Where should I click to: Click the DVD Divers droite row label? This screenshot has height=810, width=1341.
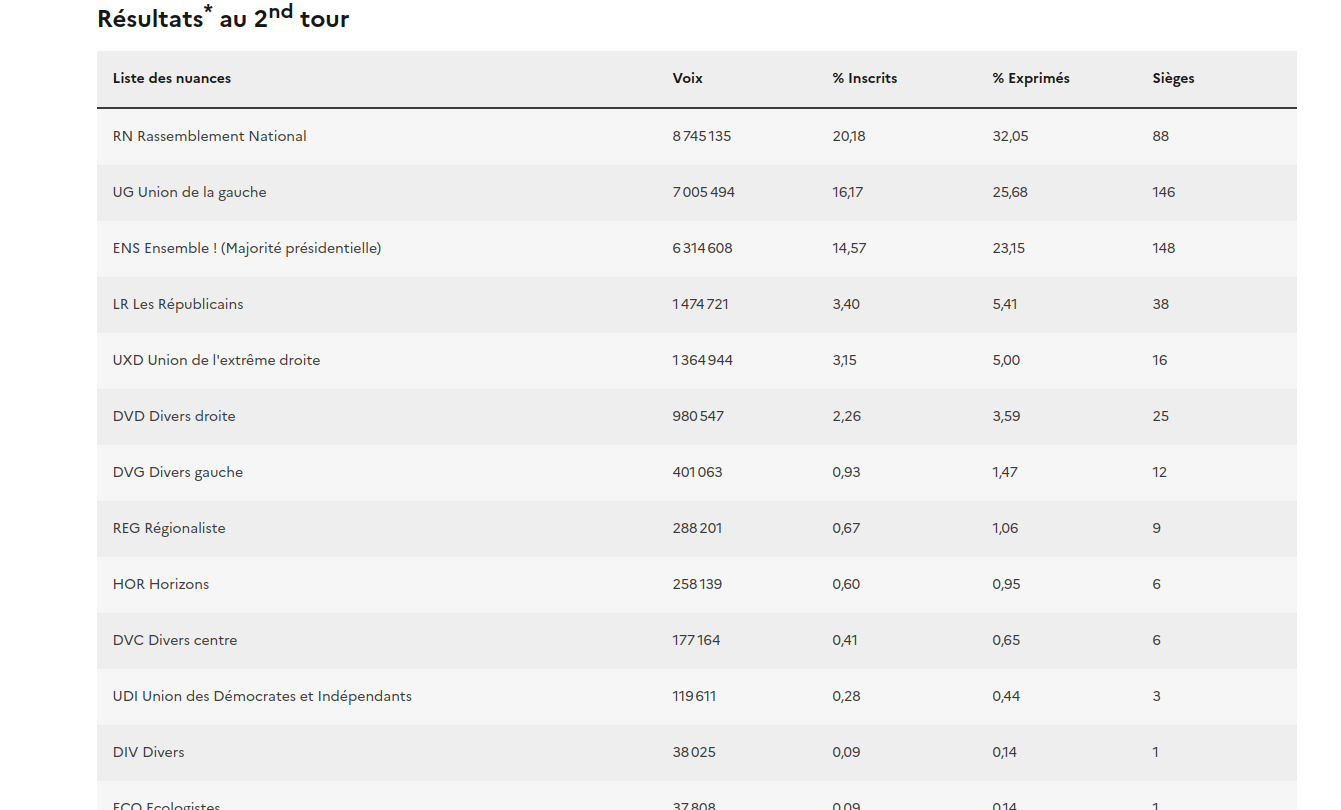pos(174,416)
